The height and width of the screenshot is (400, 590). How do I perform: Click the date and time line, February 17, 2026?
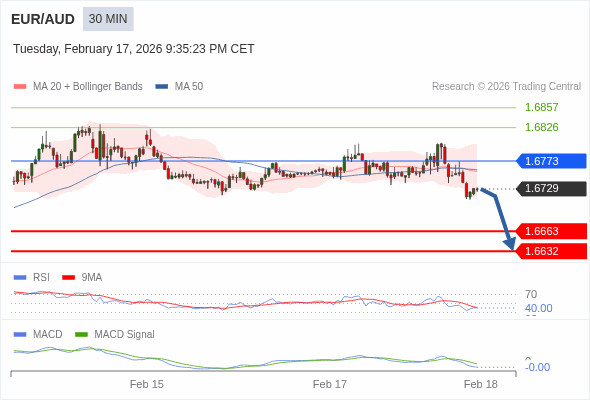(x=134, y=49)
